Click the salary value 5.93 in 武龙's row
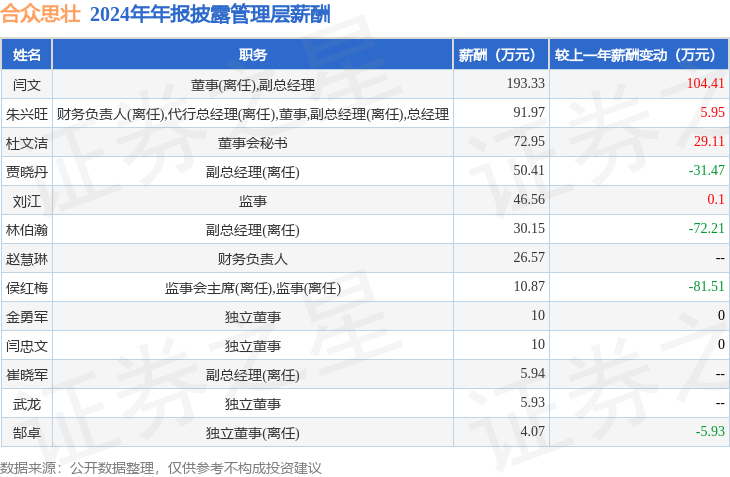 coord(533,402)
